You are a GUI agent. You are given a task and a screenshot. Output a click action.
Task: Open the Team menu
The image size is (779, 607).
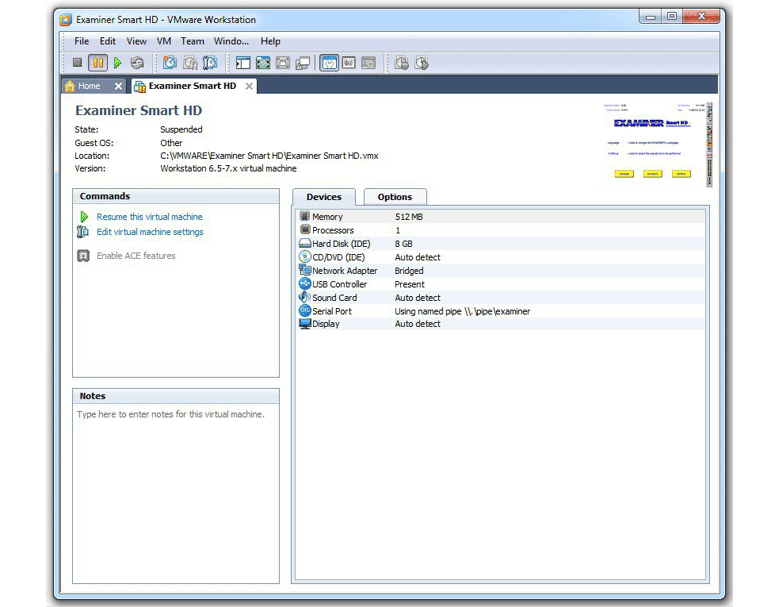pyautogui.click(x=192, y=41)
